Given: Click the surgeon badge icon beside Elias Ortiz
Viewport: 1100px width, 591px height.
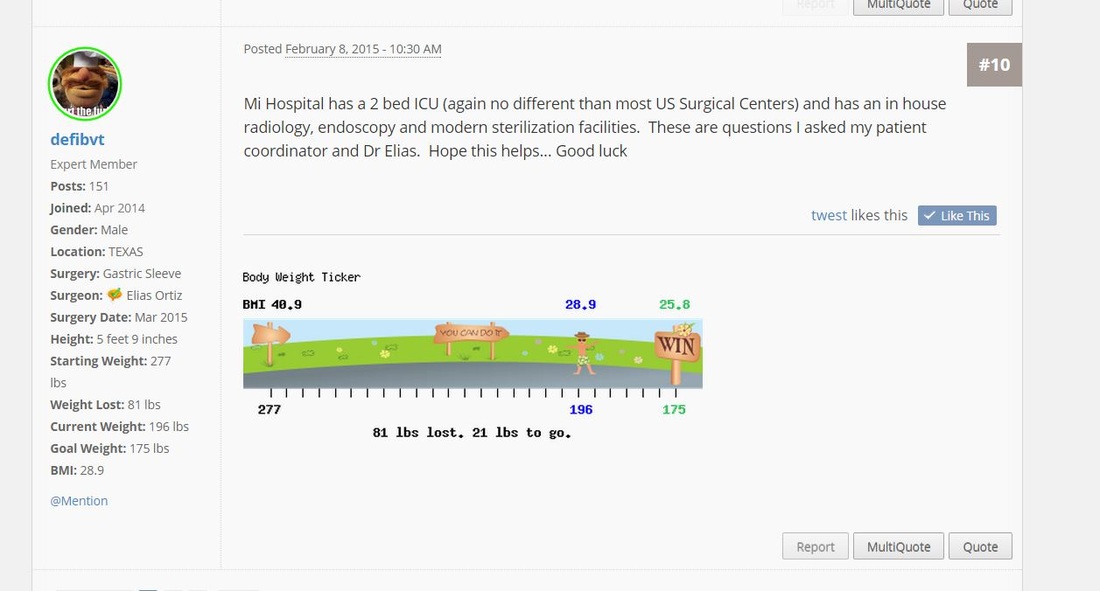Looking at the screenshot, I should click(x=114, y=295).
